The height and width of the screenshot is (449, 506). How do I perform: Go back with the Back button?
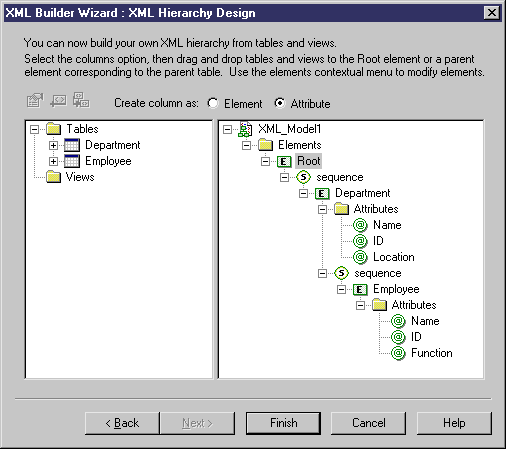point(122,423)
